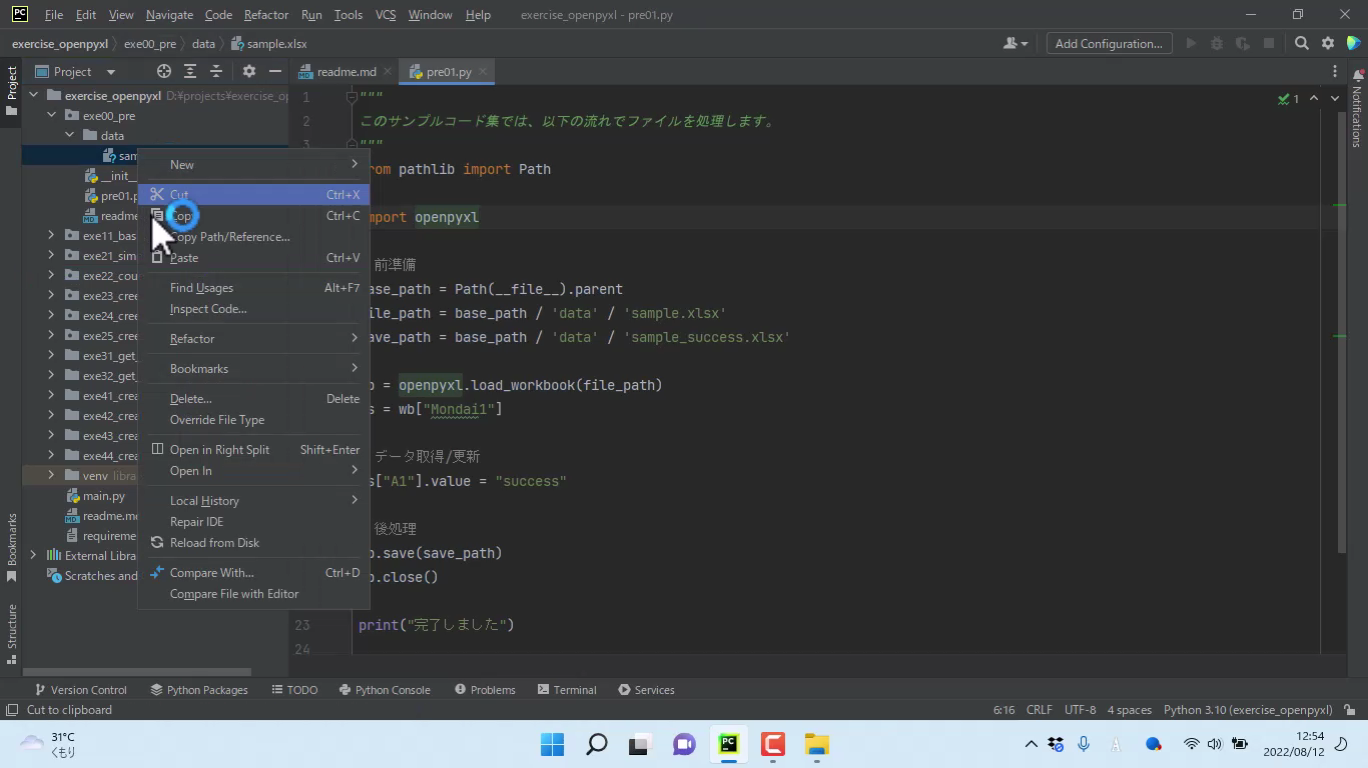Toggle the Notifications side panel
1368x768 pixels.
pos(1357,110)
